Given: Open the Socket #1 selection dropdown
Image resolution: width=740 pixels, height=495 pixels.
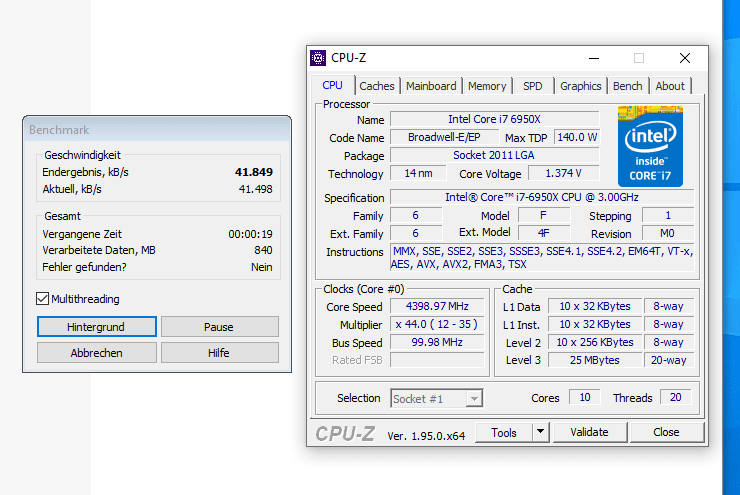Looking at the screenshot, I should tap(437, 399).
